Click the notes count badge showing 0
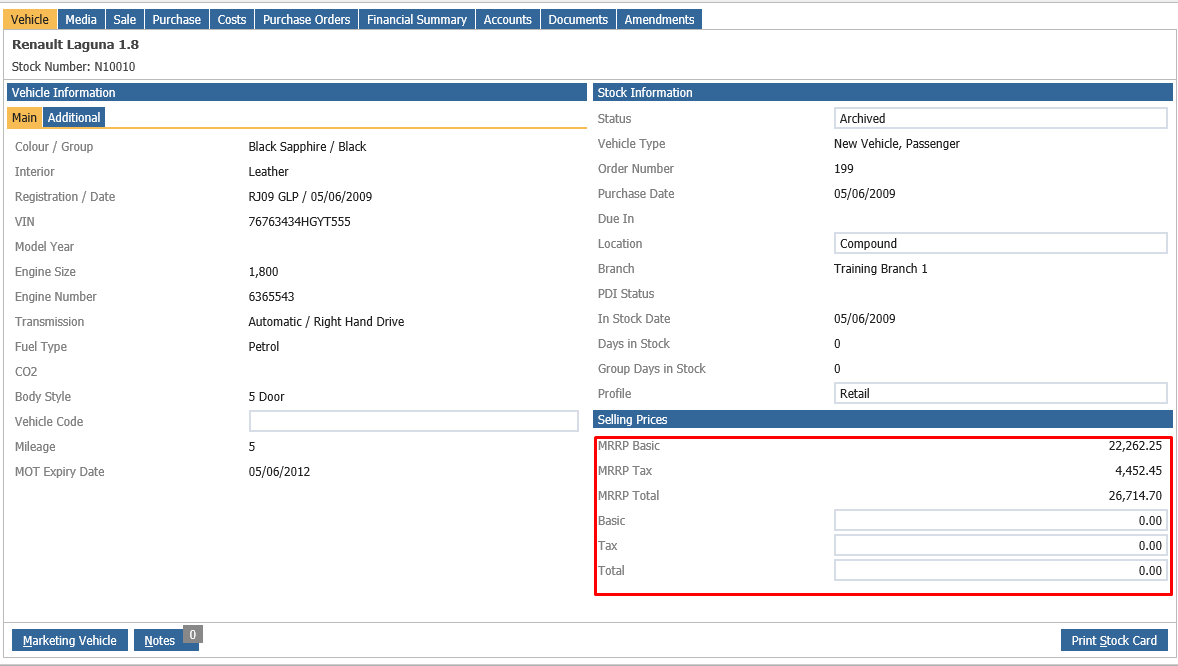The width and height of the screenshot is (1178, 666). pos(193,634)
